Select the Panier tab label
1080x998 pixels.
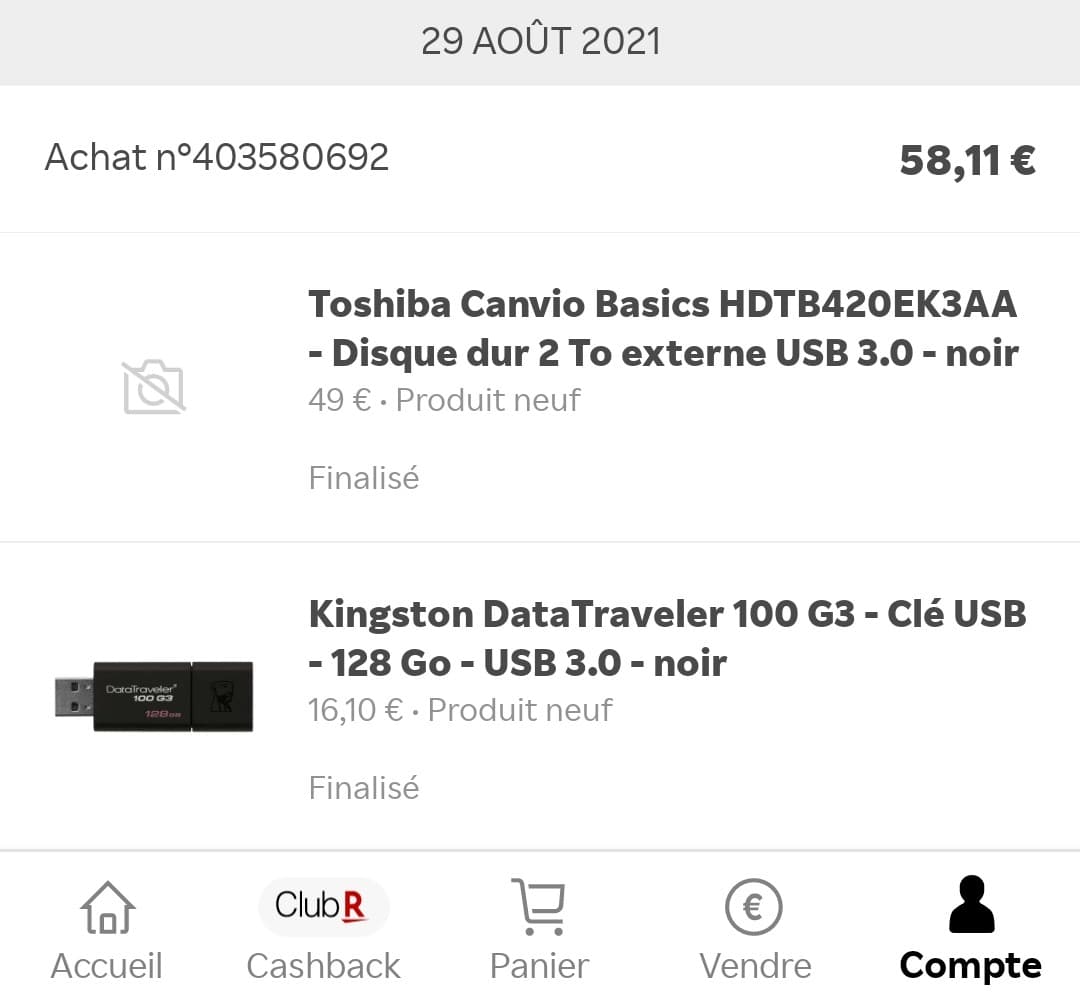click(538, 965)
